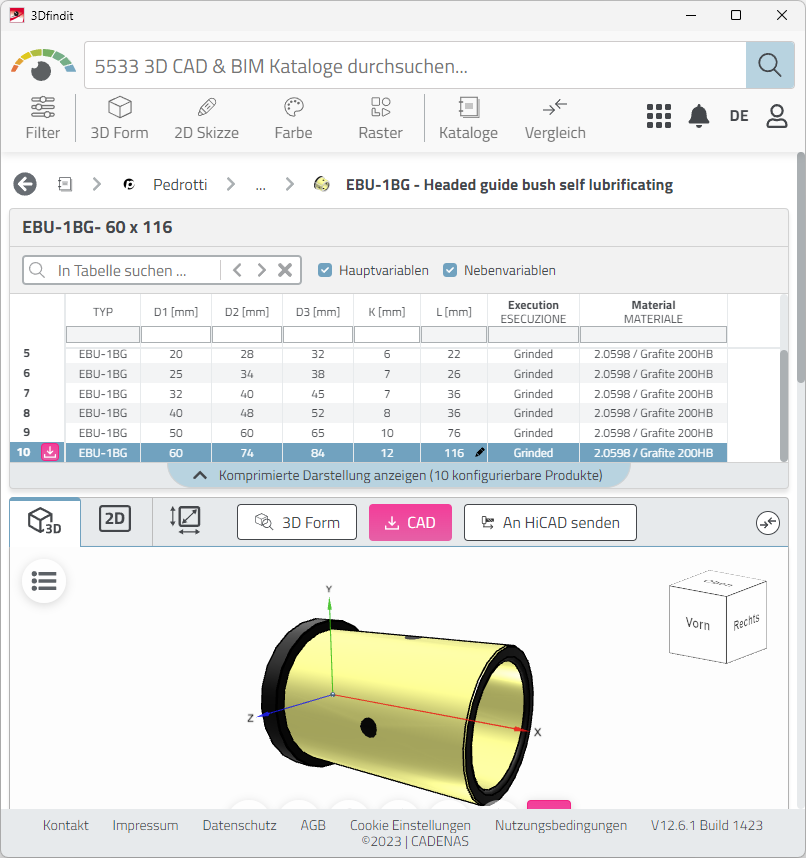Click the catalog root breadcrumb icon
Viewport: 806px width, 858px height.
click(65, 184)
